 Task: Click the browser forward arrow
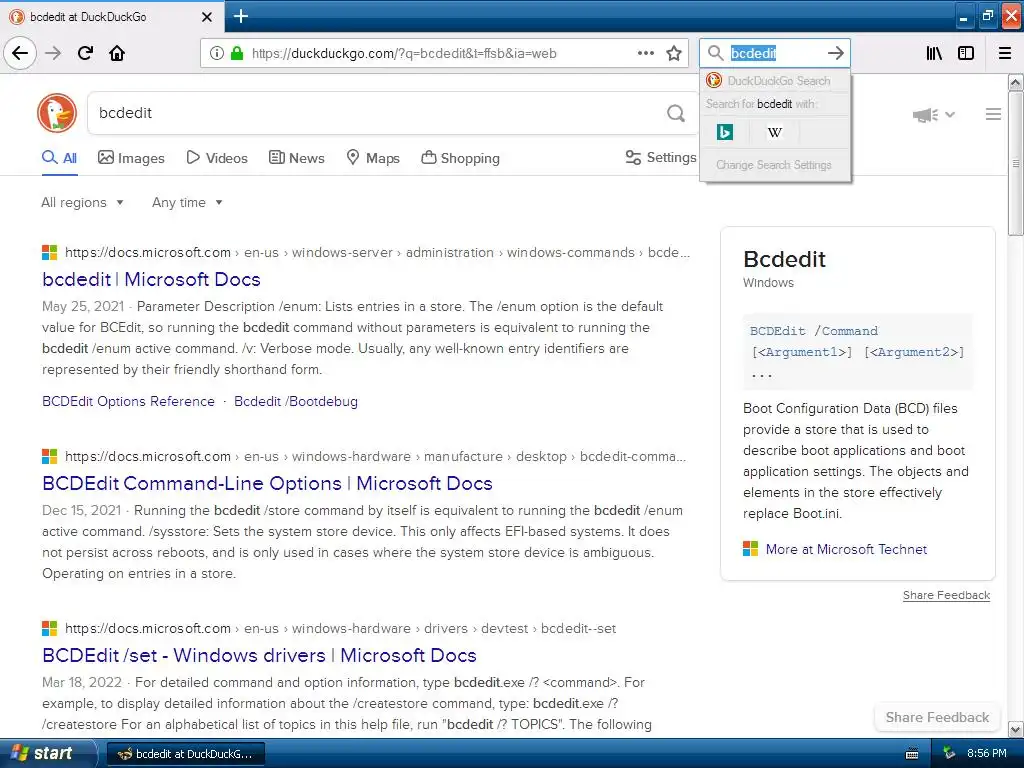[53, 53]
